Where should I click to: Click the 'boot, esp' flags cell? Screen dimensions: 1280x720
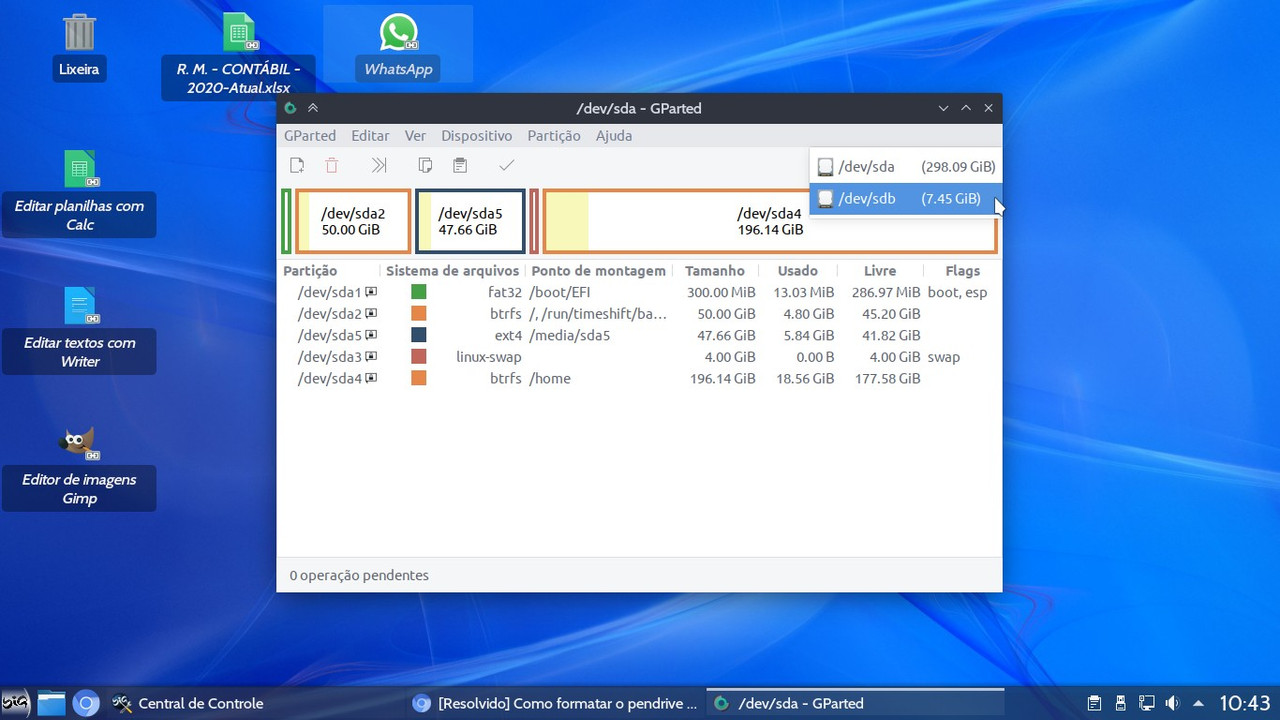coord(957,292)
